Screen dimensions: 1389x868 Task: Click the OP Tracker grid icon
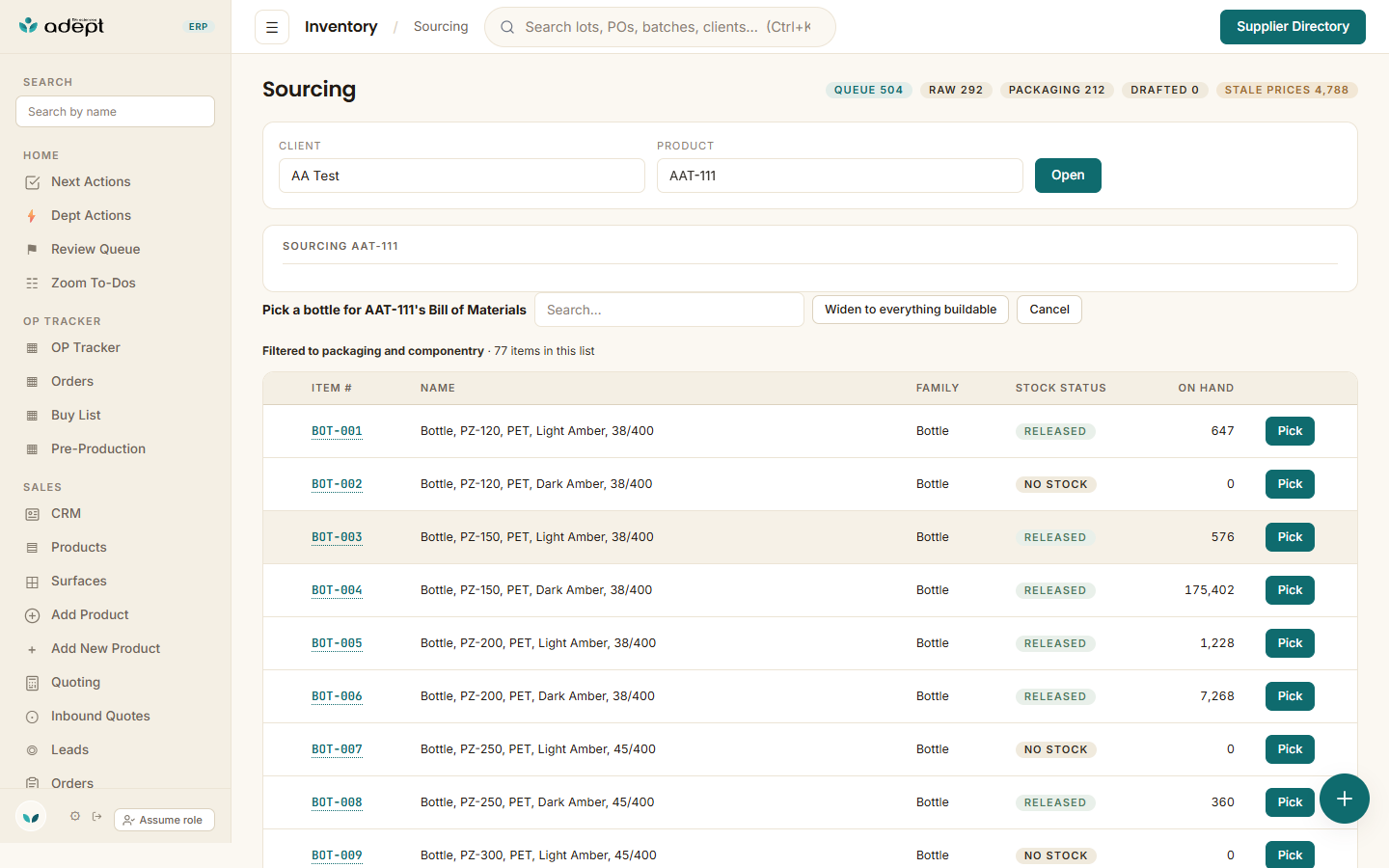pos(32,348)
